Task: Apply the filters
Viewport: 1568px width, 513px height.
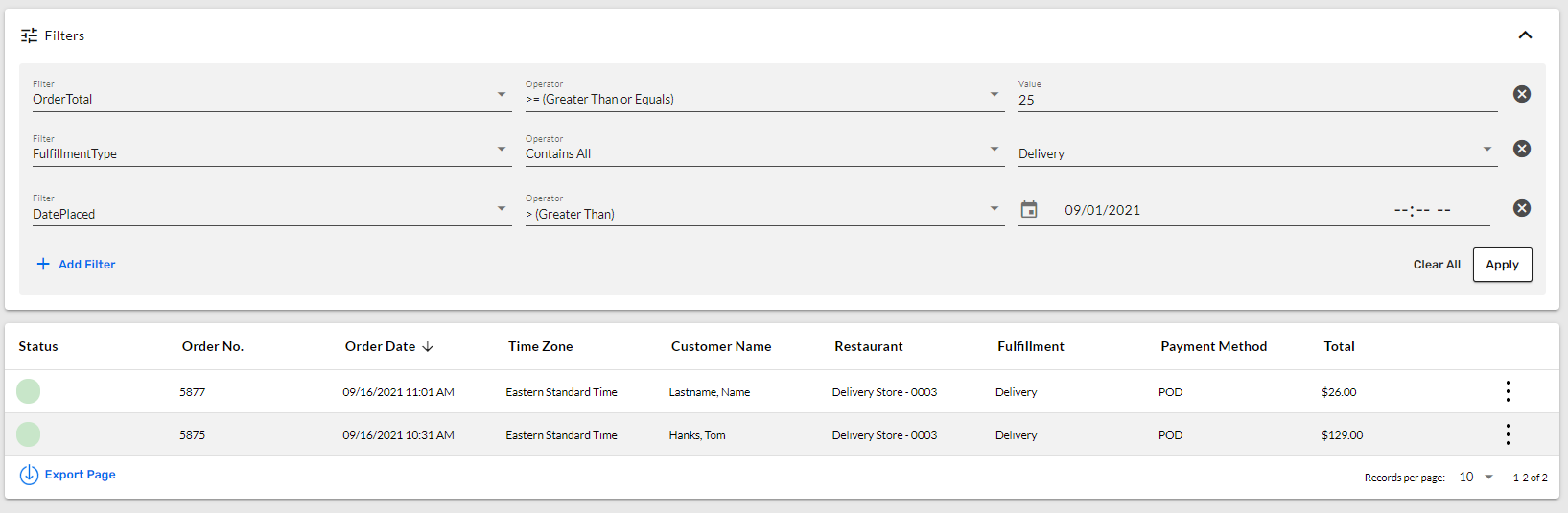Action: click(x=1502, y=265)
